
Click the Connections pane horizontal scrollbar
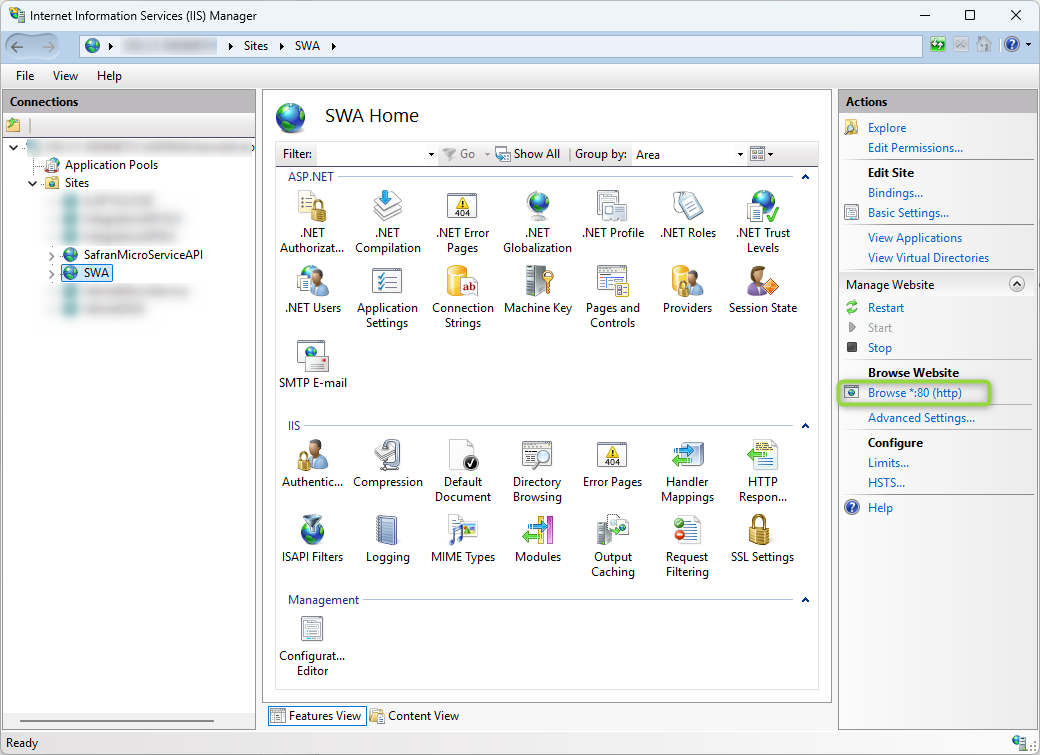point(117,721)
